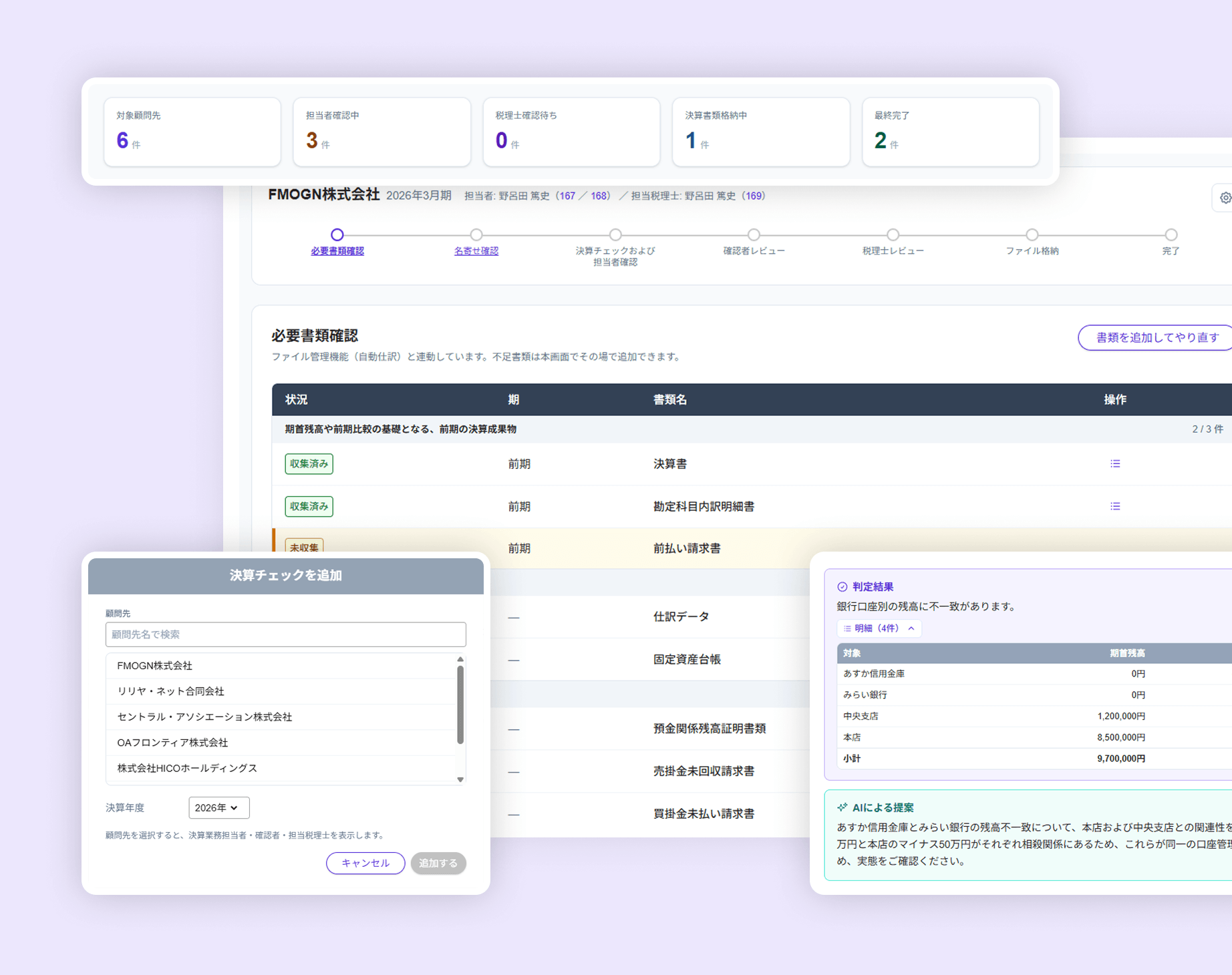1232x975 pixels.
Task: Click scroll-up arrow in client list
Action: (x=460, y=659)
